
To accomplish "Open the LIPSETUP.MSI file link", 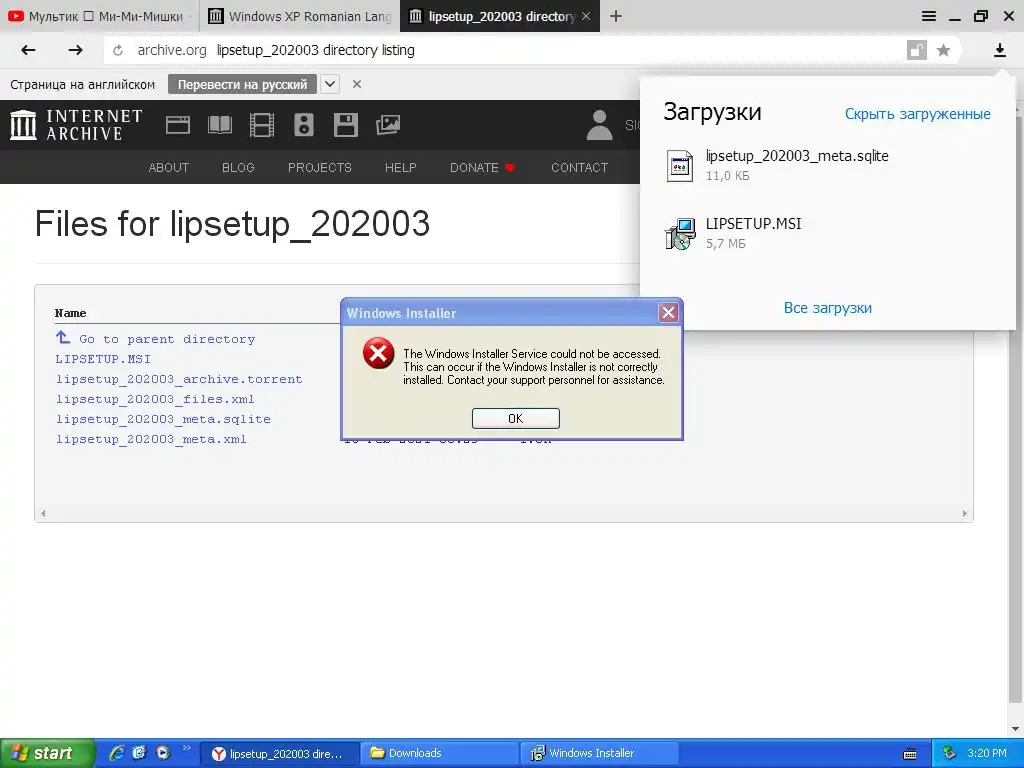I will tap(103, 359).
